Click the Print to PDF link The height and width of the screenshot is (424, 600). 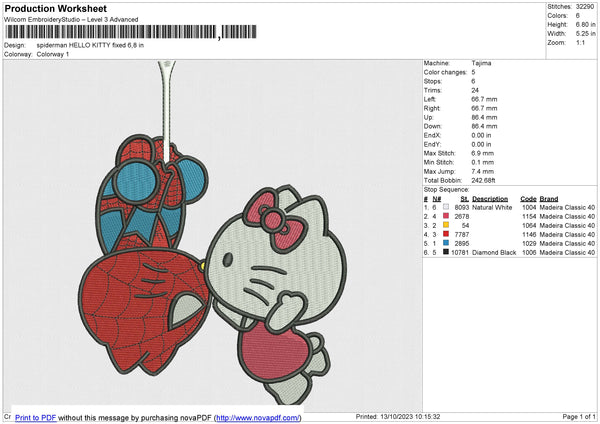pyautogui.click(x=36, y=418)
